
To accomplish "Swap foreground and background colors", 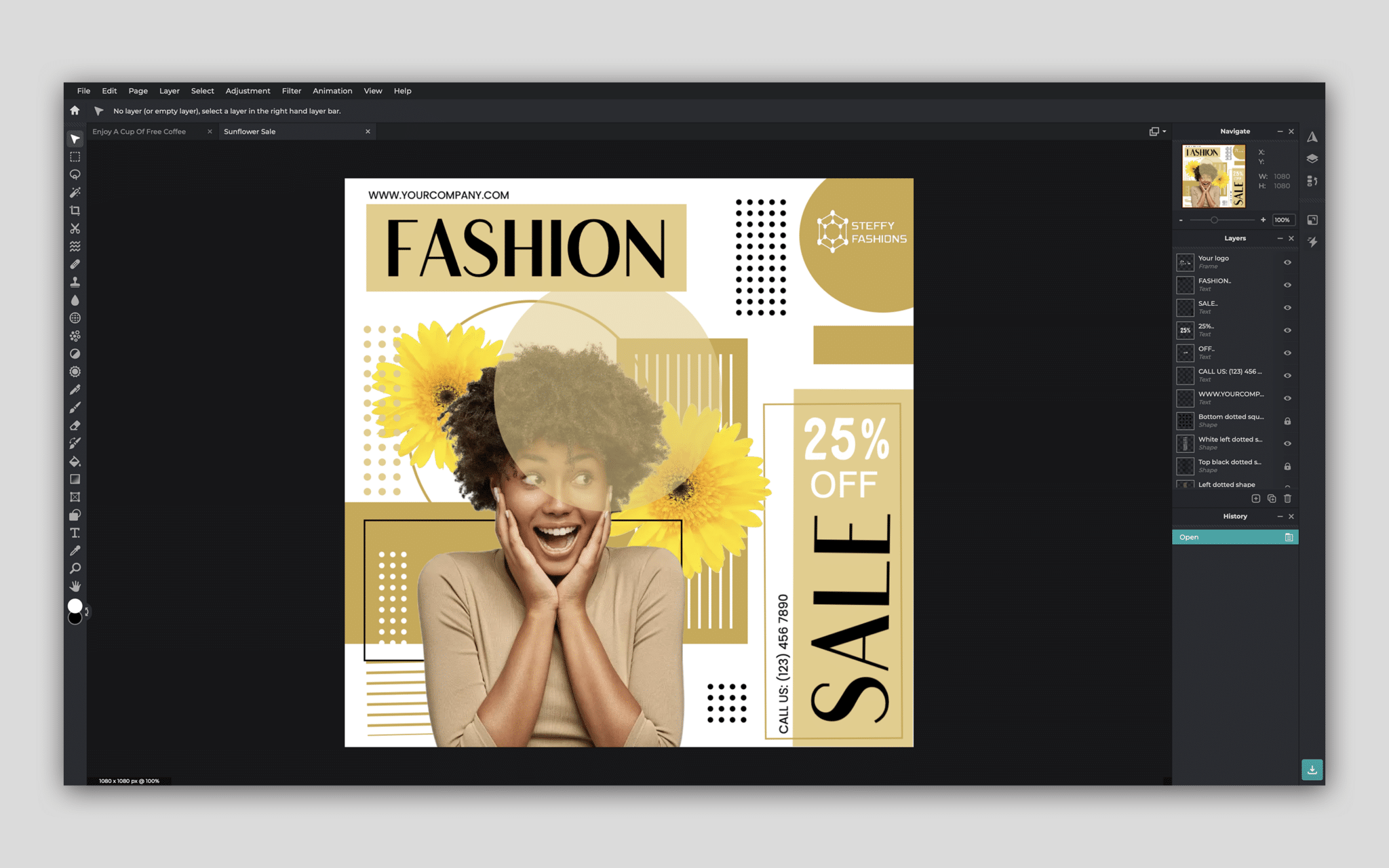I will pos(87,612).
